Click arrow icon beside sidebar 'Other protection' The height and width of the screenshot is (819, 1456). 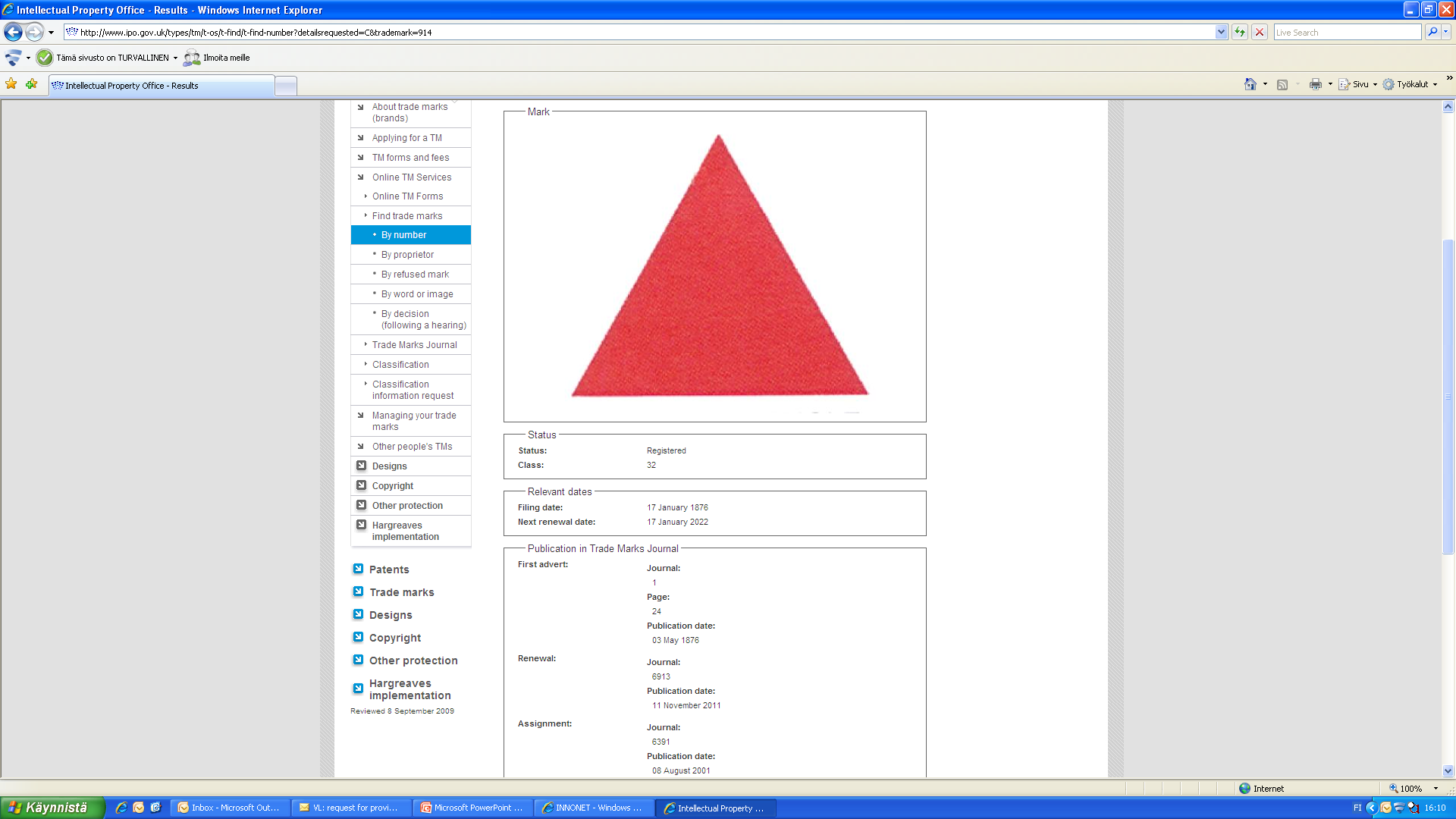tap(361, 505)
